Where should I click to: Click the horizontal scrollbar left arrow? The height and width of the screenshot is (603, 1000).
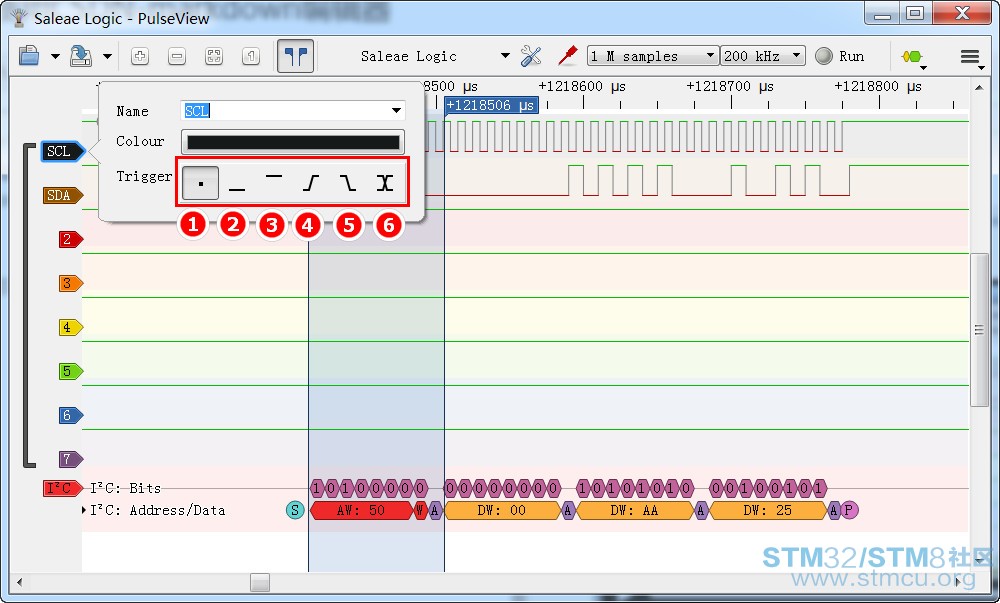[20, 582]
